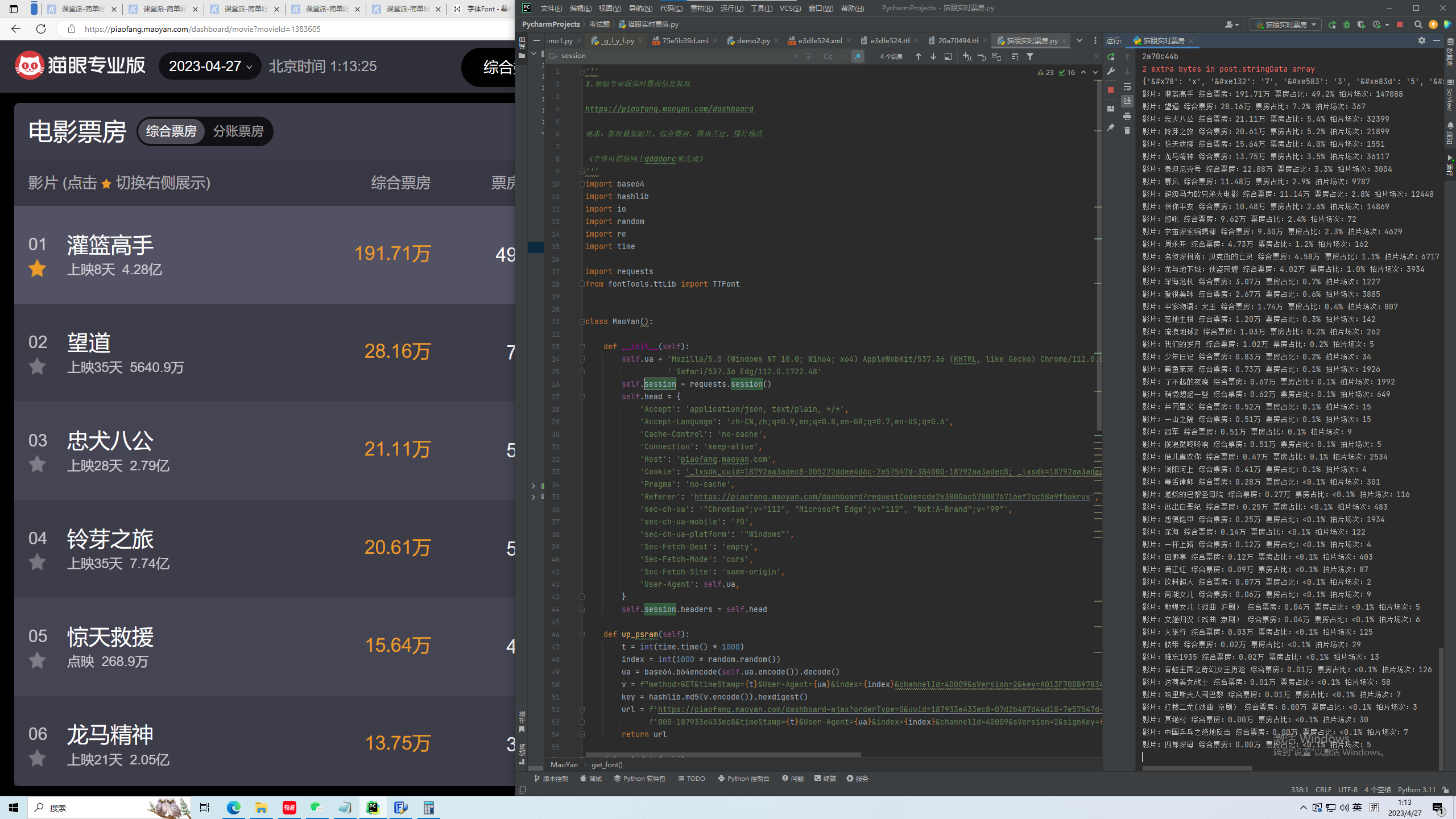Collapse class MaoYan fold marker
The width and height of the screenshot is (1456, 819).
tap(582, 321)
